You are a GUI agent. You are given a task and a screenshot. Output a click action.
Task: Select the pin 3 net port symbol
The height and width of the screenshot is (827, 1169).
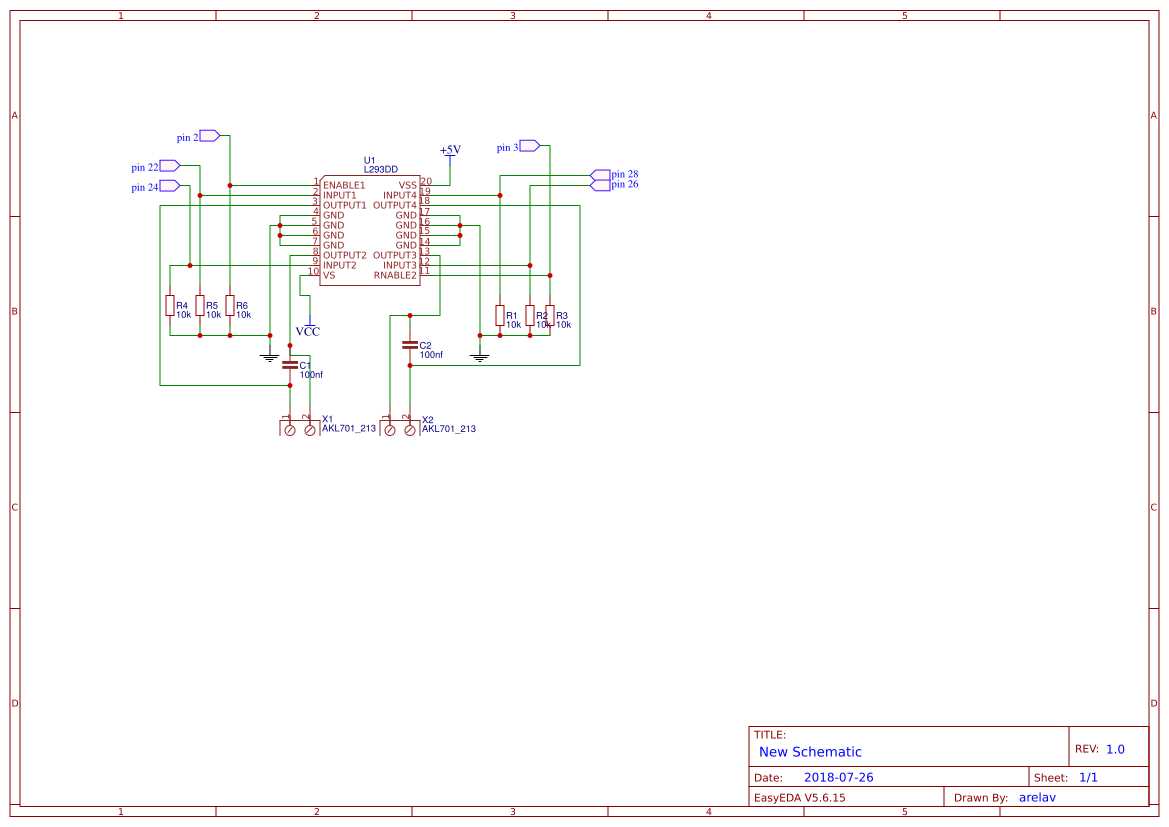pos(529,146)
